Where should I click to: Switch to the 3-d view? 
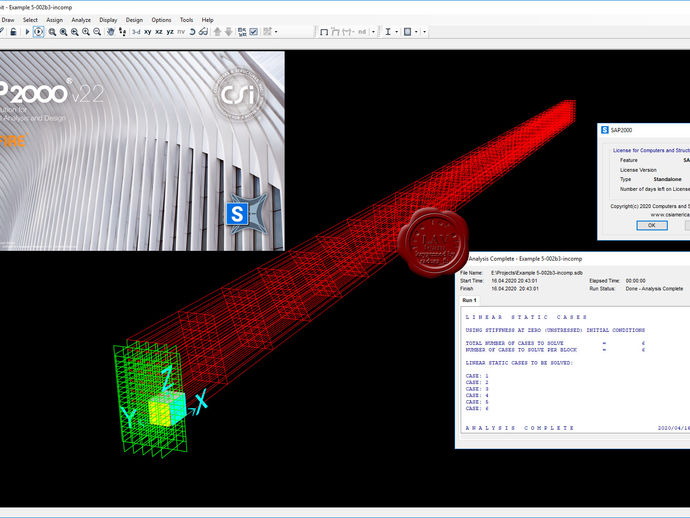(136, 32)
